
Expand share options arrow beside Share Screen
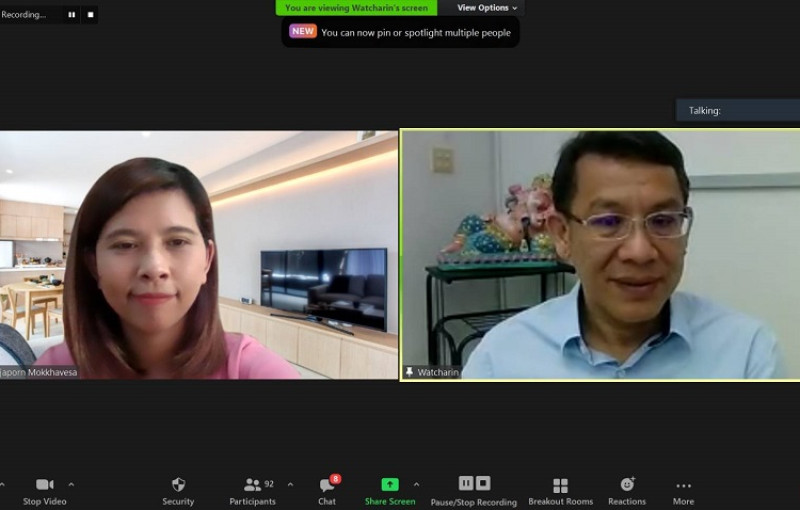[416, 484]
